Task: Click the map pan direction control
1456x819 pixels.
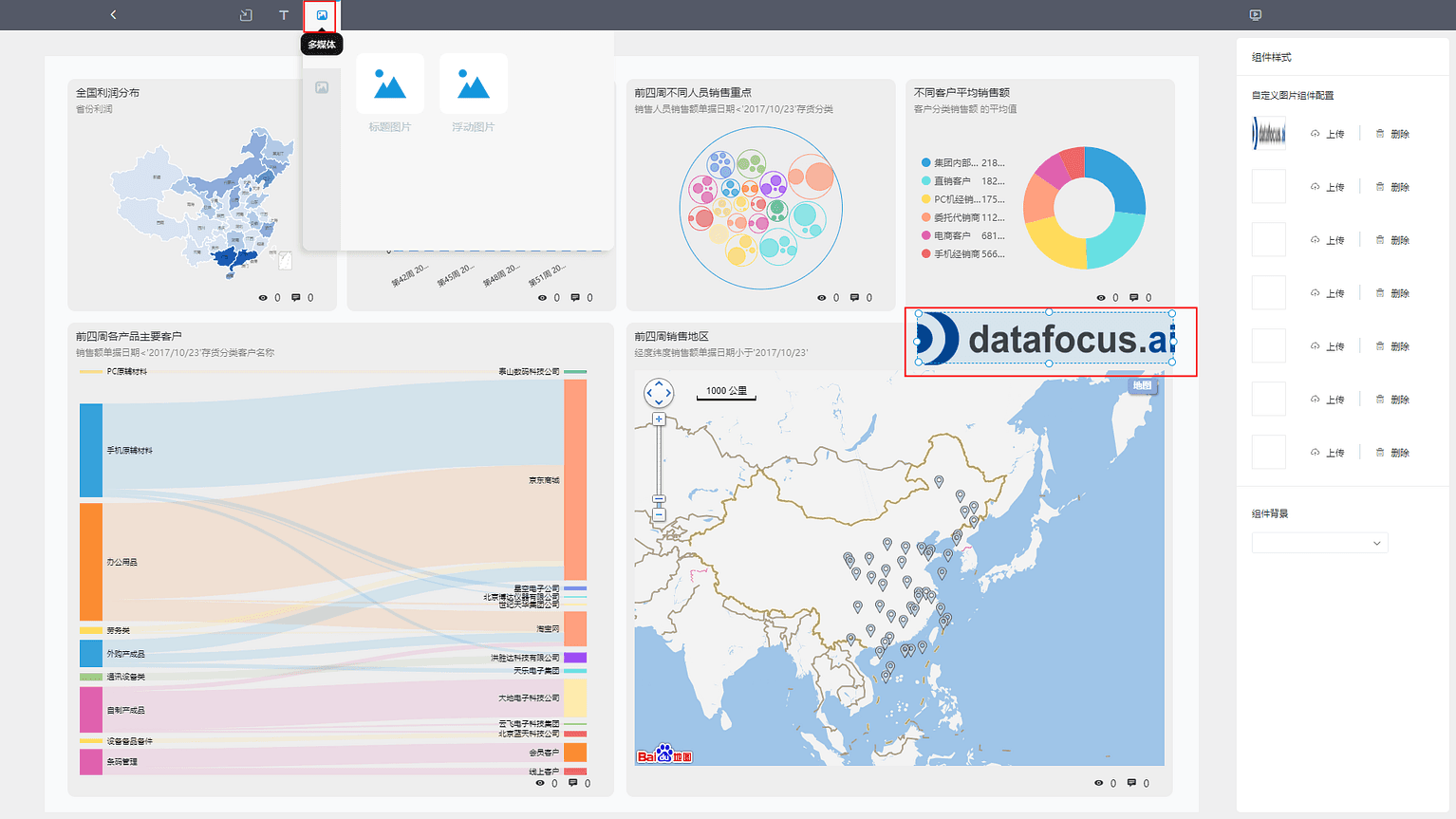Action: [x=659, y=392]
